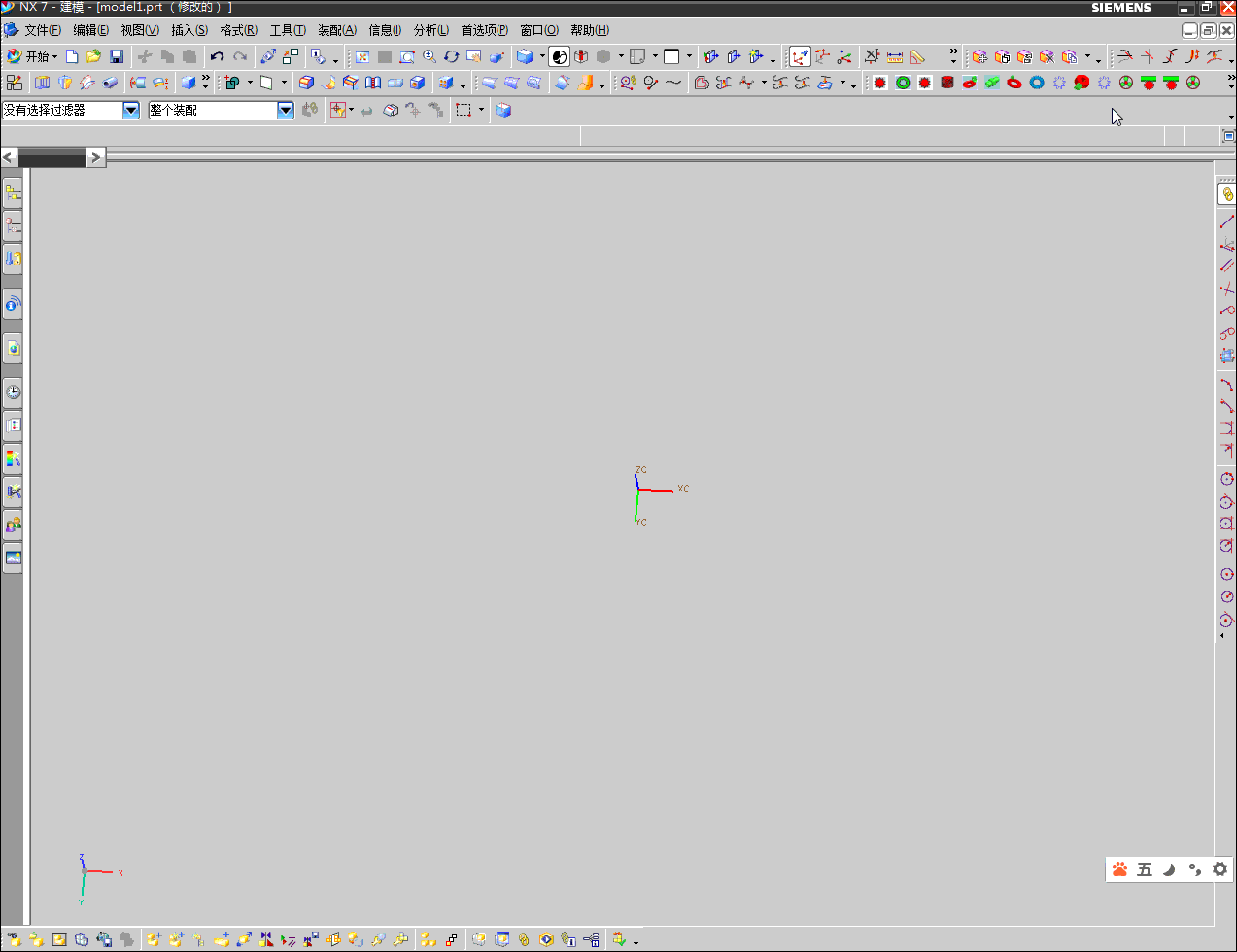Screen dimensions: 1237x952
Task: Toggle the top snap option in right toolbar
Action: tap(1226, 194)
